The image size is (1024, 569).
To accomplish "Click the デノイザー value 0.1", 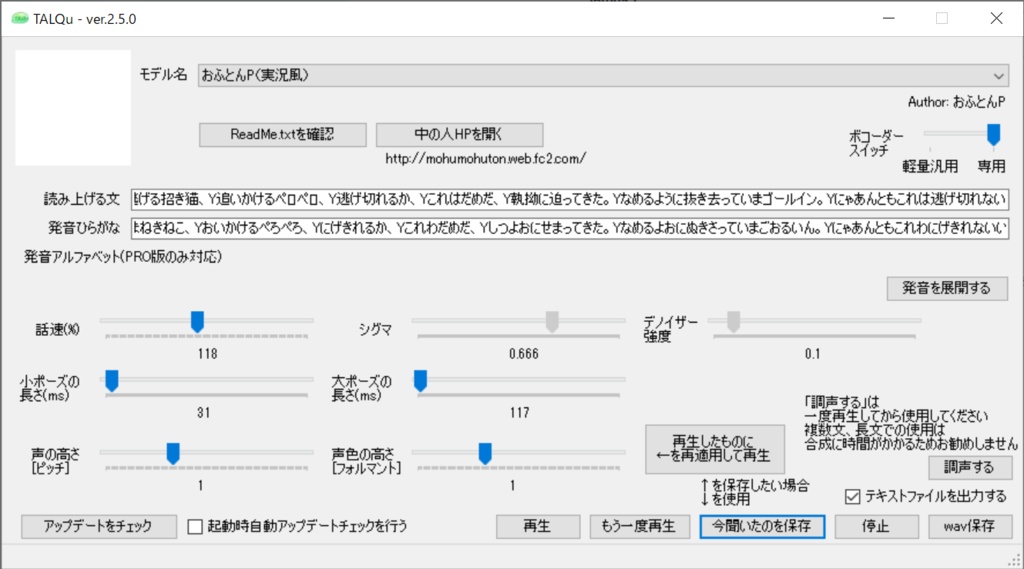I will (812, 353).
